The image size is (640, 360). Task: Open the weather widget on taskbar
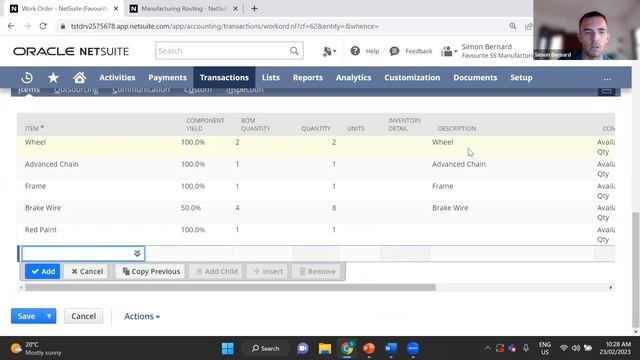(36, 349)
